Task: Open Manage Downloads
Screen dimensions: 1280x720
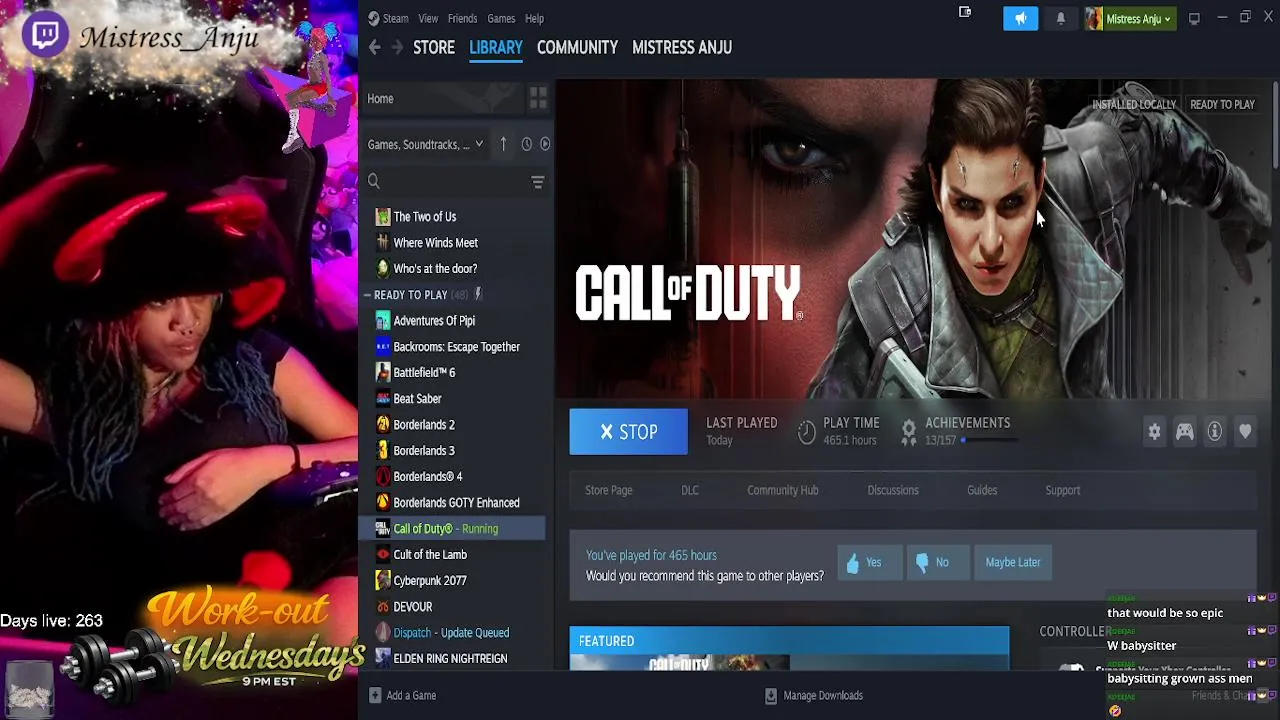Action: pos(813,695)
